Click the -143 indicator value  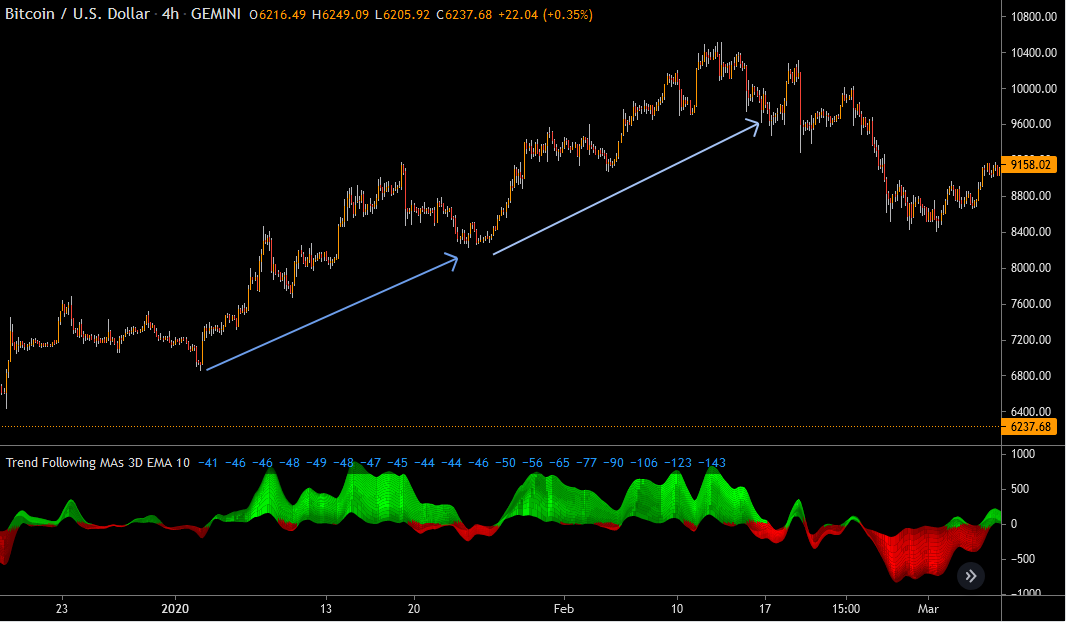coord(712,463)
